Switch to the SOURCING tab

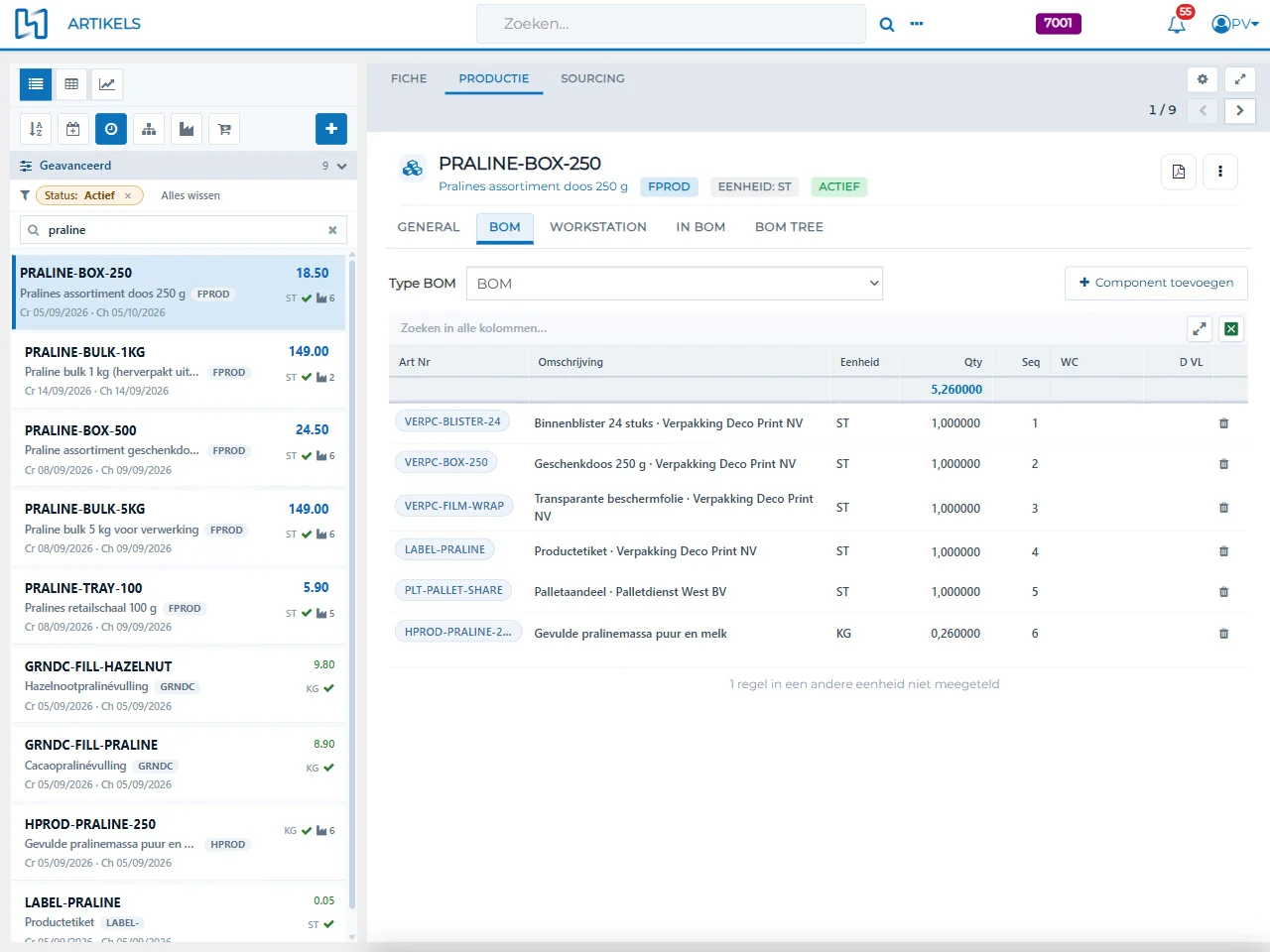point(592,78)
